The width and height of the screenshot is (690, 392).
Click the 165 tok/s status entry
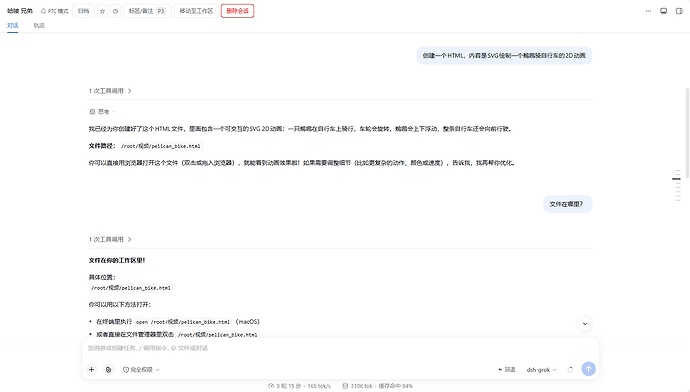coord(299,386)
